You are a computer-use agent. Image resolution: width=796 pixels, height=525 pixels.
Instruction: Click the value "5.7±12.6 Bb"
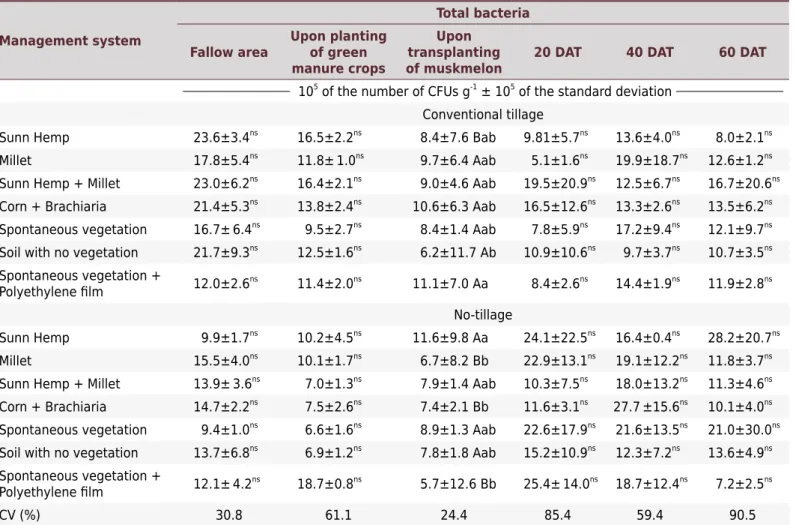pos(457,484)
